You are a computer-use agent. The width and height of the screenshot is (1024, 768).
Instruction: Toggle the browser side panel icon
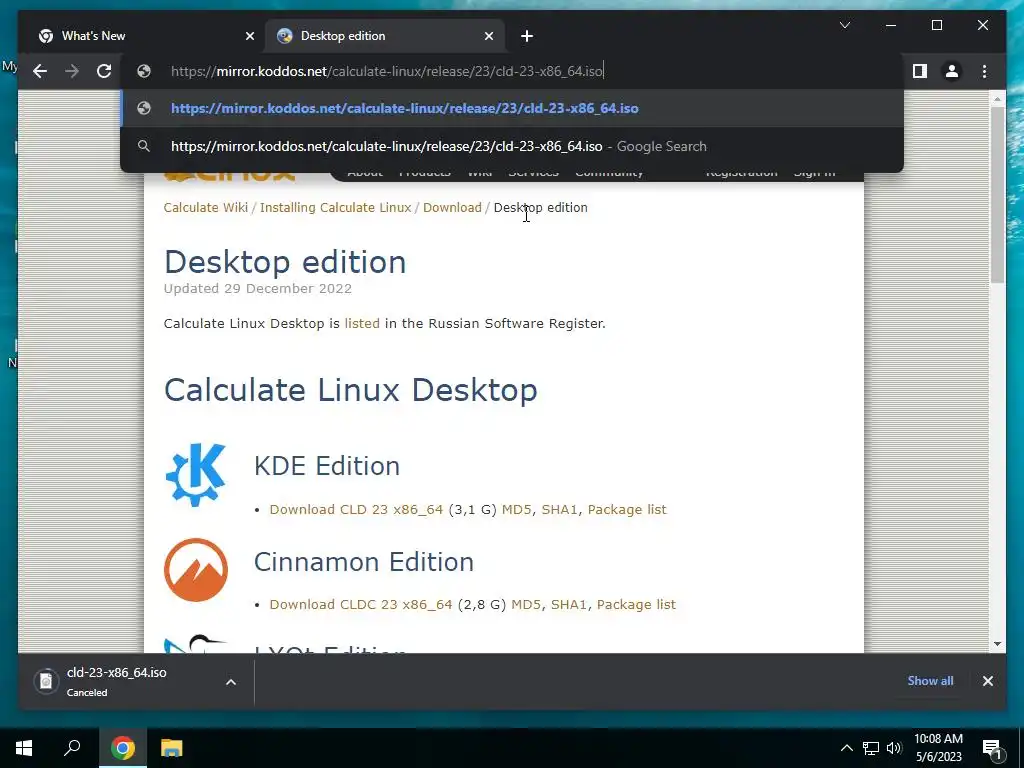[x=920, y=71]
